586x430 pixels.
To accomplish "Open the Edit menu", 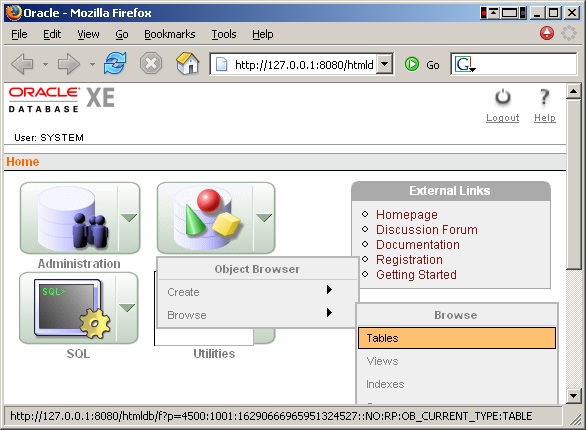I will (x=52, y=34).
